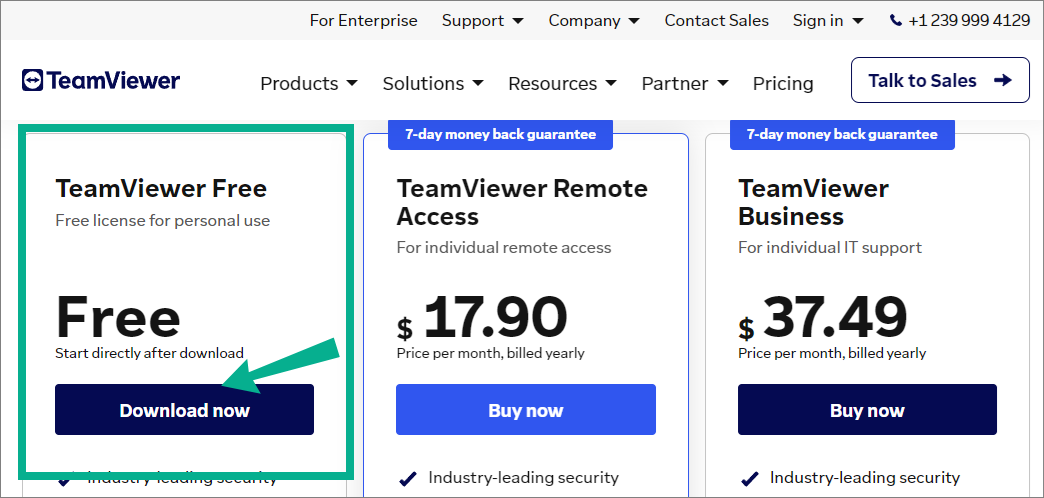Screen dimensions: 1044x498
Task: Click Buy now for TeamViewer Remote Access
Action: 526,409
